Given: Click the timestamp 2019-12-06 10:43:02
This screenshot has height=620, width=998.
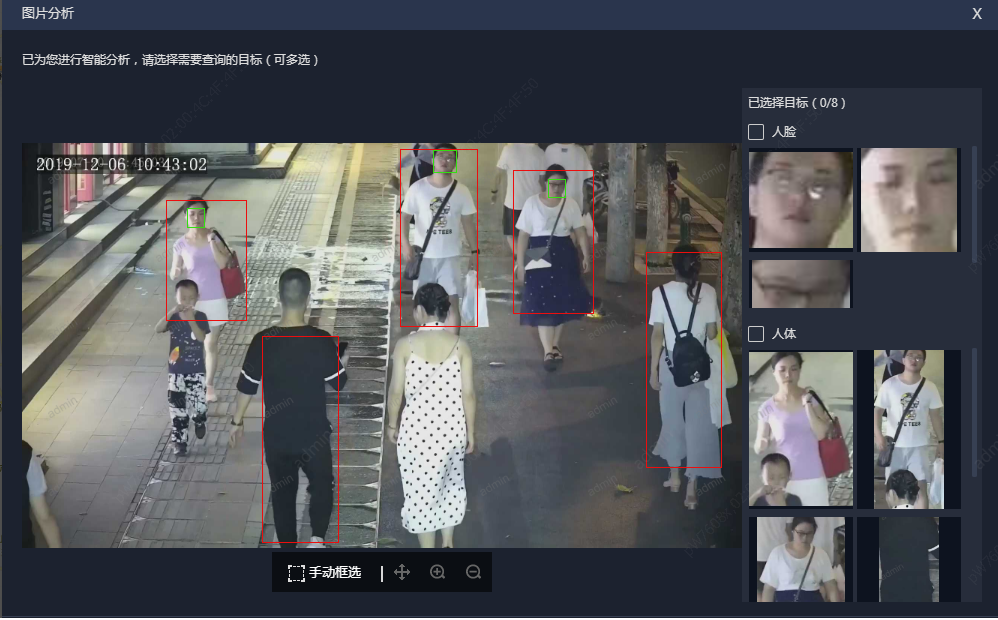Looking at the screenshot, I should 122,165.
